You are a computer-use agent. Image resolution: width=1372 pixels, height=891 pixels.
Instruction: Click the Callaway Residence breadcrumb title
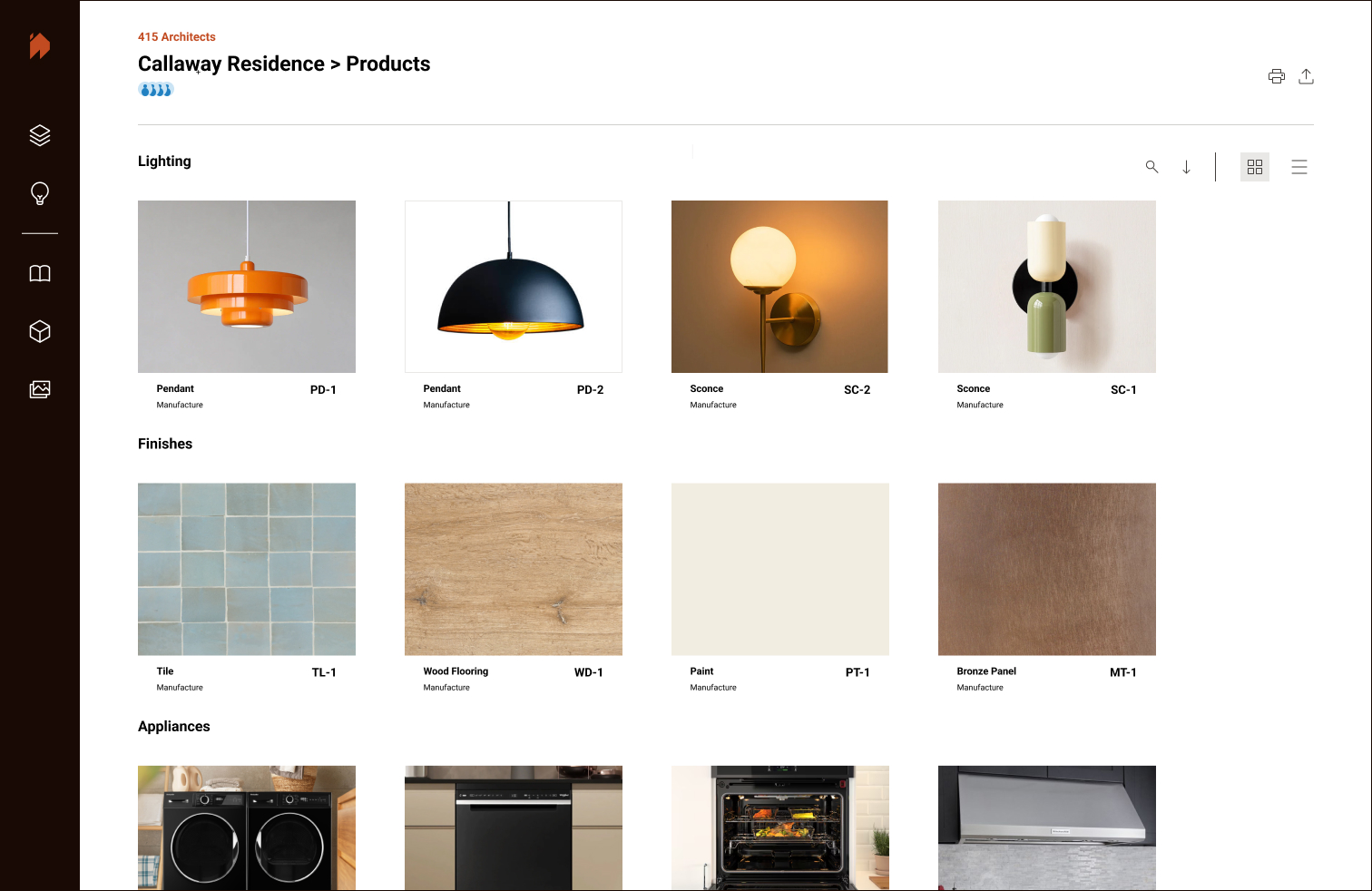[x=231, y=64]
